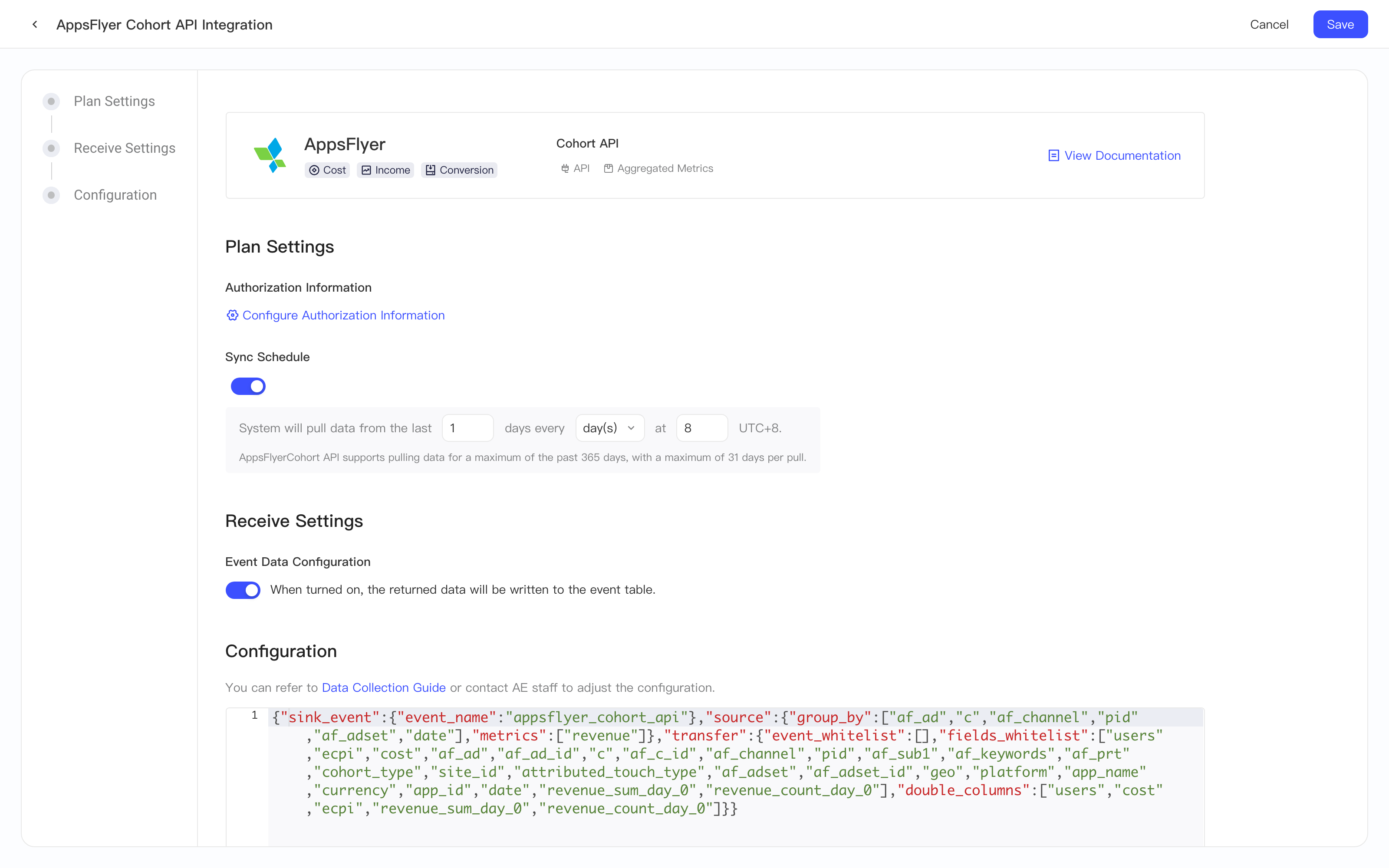The image size is (1389, 868).
Task: Click the Cost tag icon
Action: pyautogui.click(x=314, y=170)
